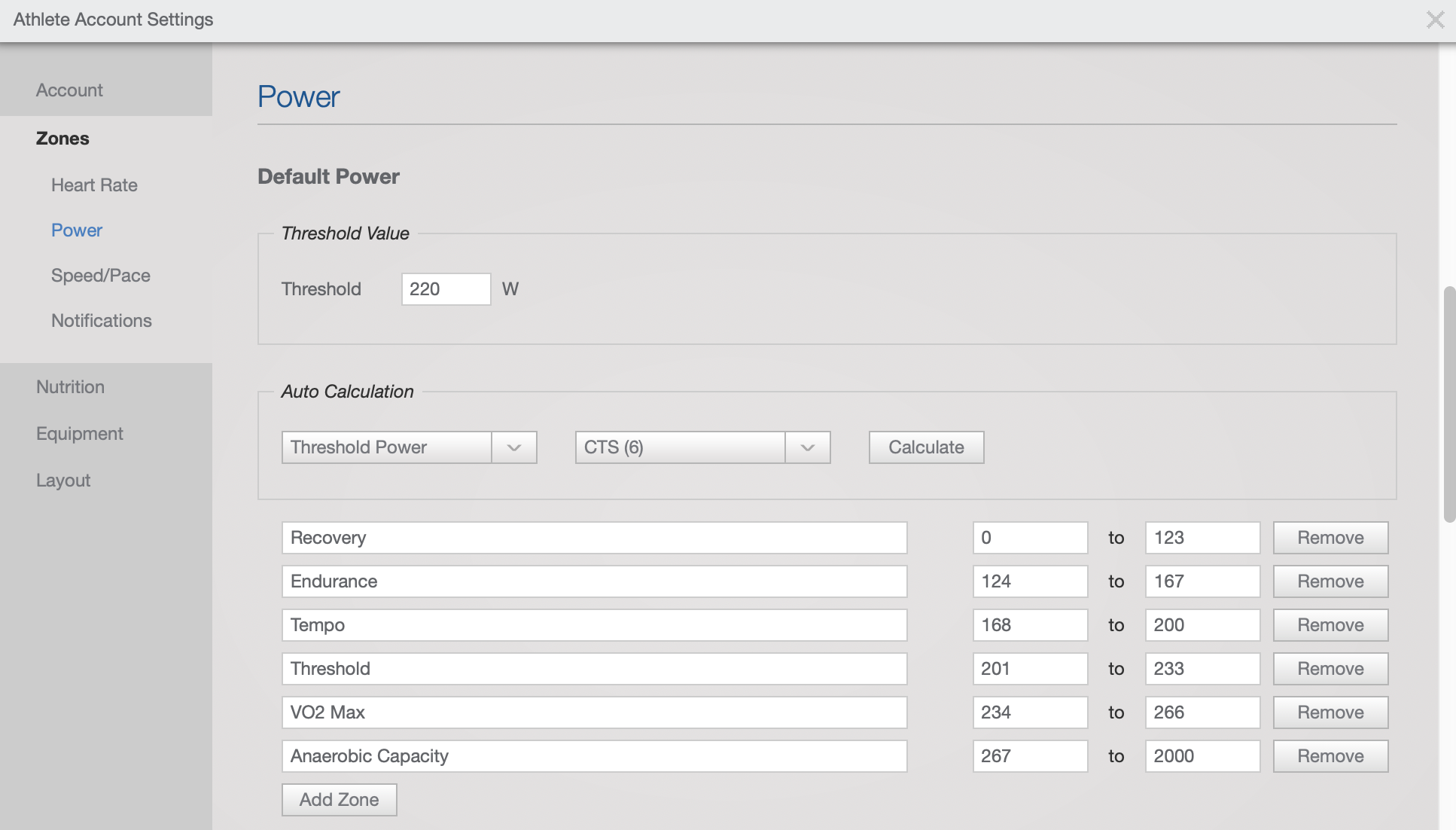Viewport: 1456px width, 830px height.
Task: Remove the Recovery zone
Action: pyautogui.click(x=1330, y=537)
